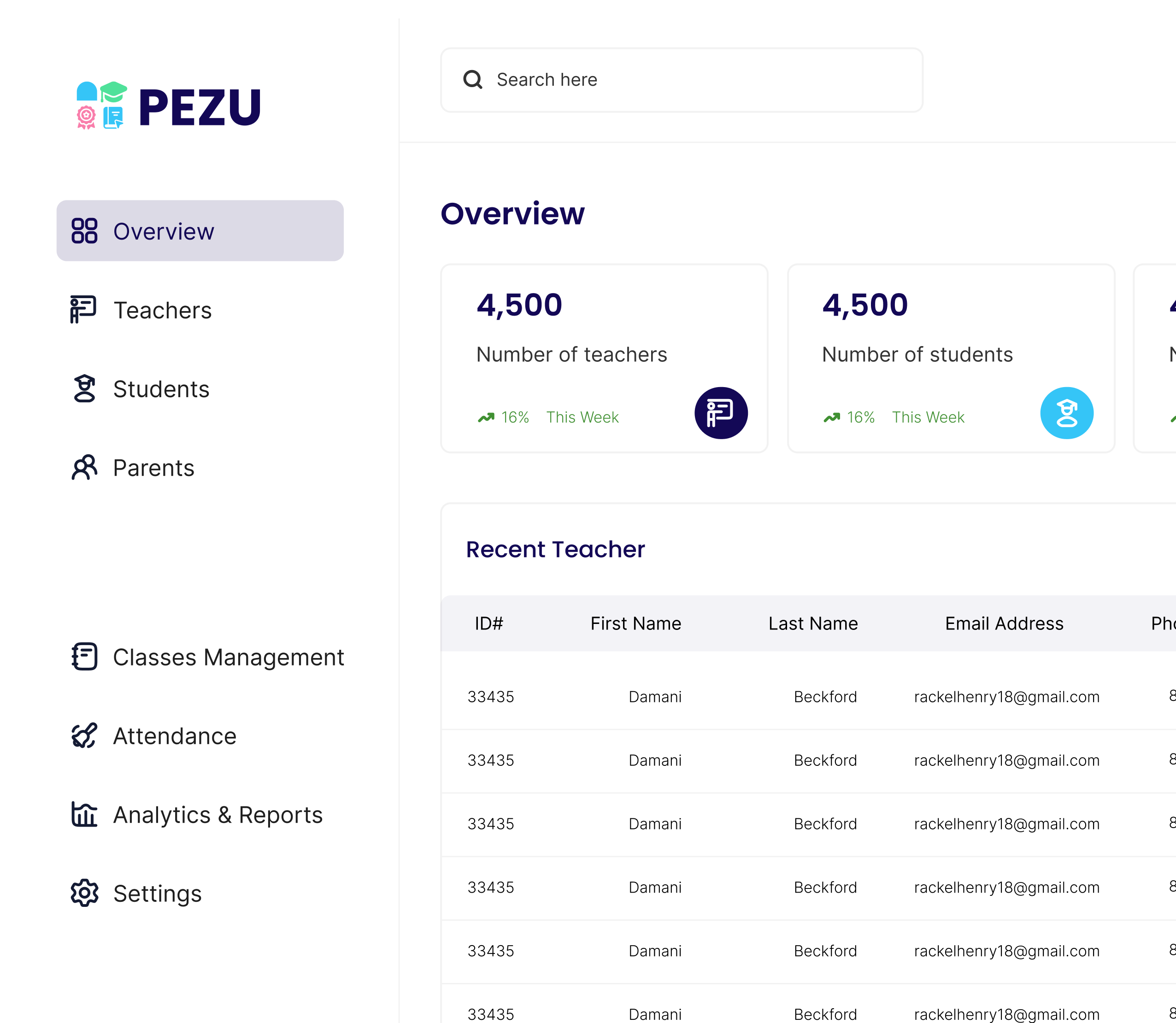Image resolution: width=1176 pixels, height=1023 pixels.
Task: Click the search magnifier icon
Action: pyautogui.click(x=473, y=79)
